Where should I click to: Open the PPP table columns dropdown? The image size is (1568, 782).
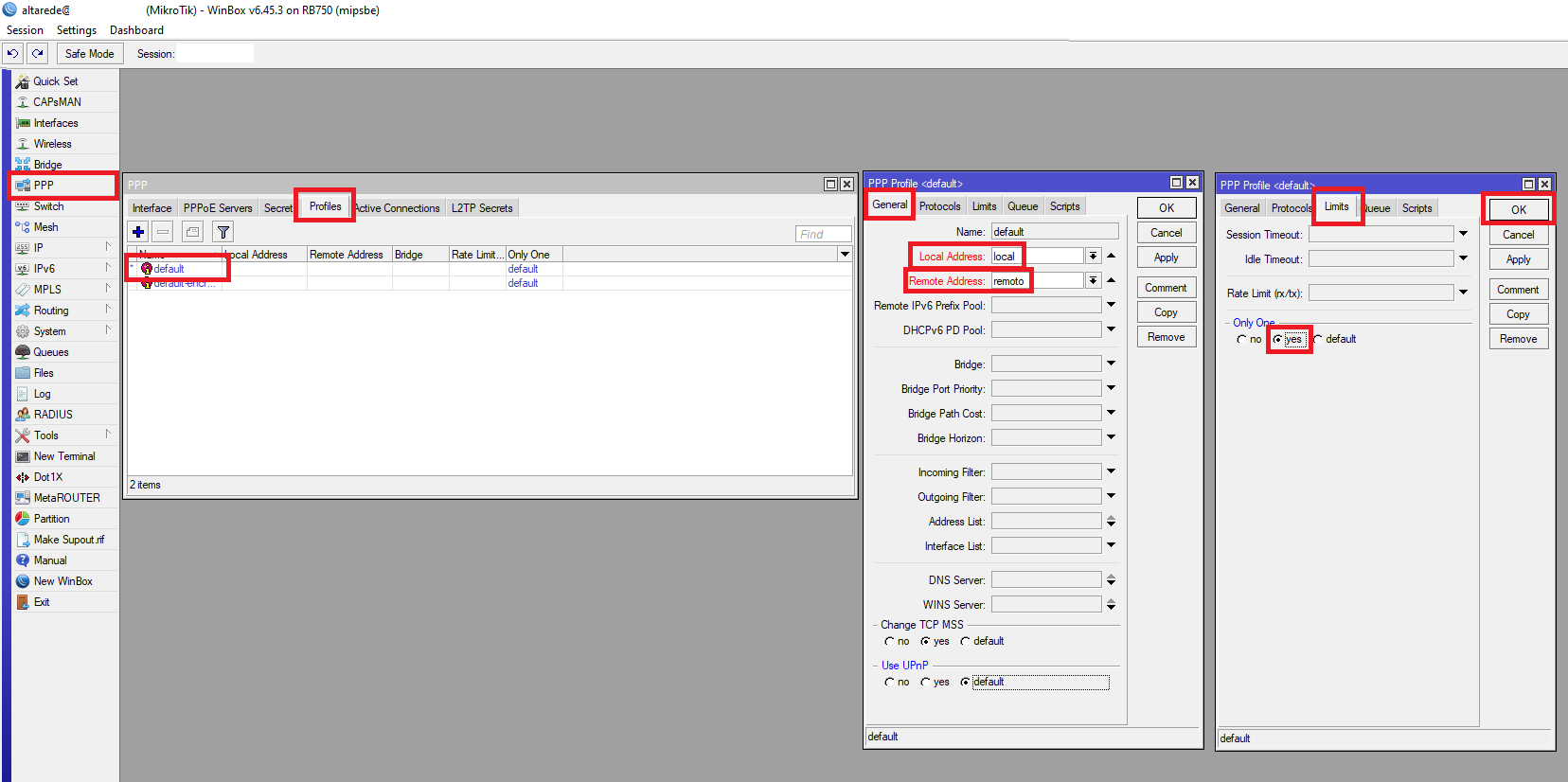pos(845,255)
